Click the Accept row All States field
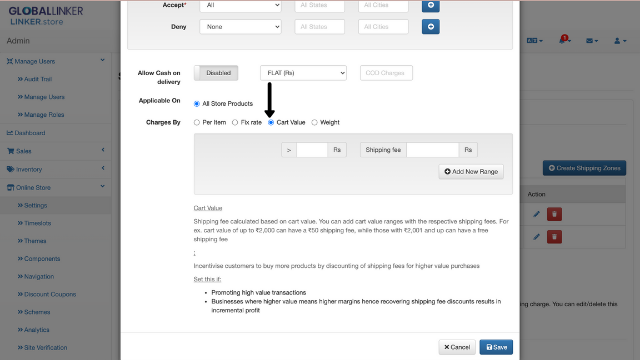The height and width of the screenshot is (360, 640). point(320,6)
